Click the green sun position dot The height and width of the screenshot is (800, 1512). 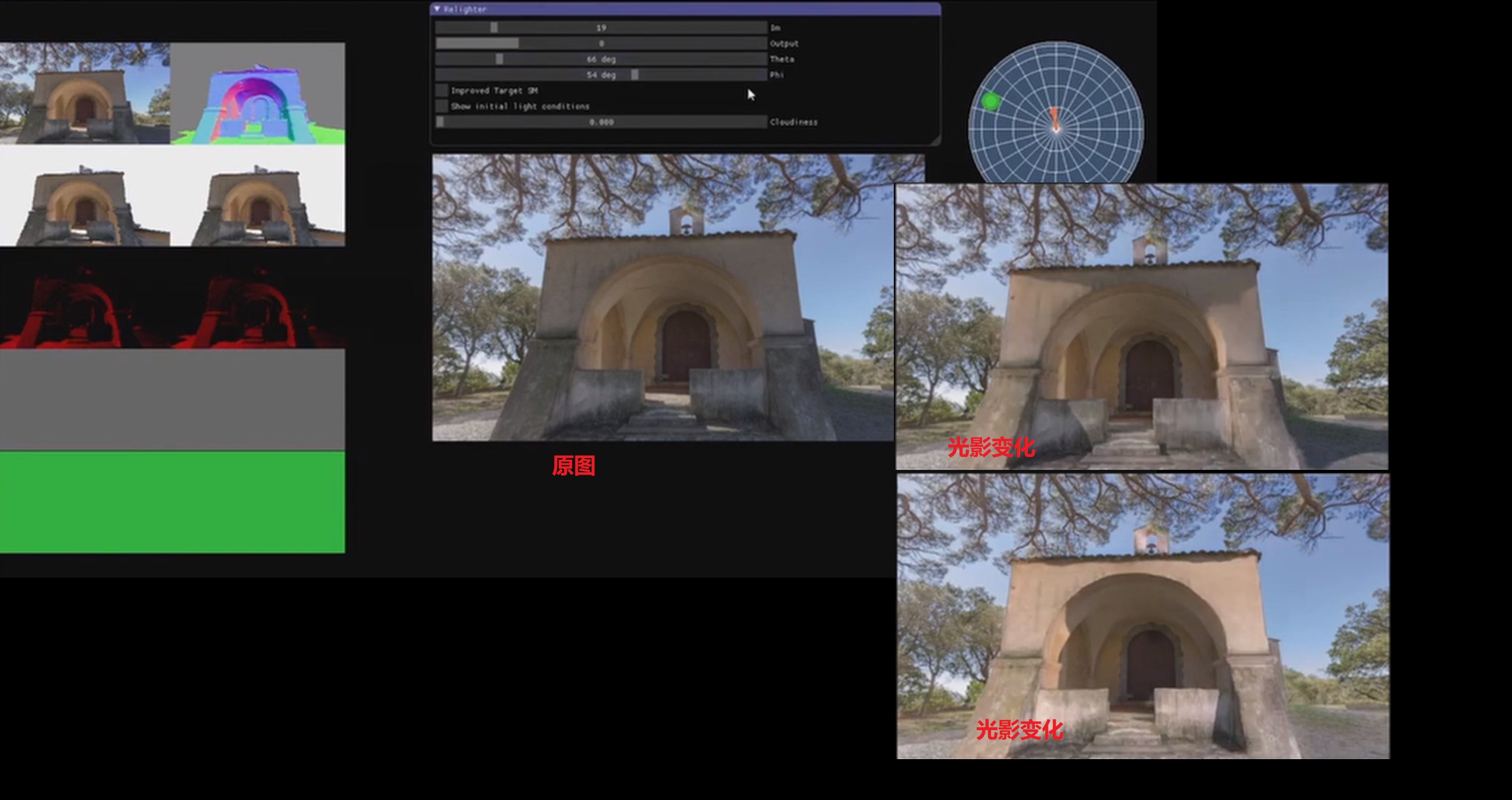(990, 101)
